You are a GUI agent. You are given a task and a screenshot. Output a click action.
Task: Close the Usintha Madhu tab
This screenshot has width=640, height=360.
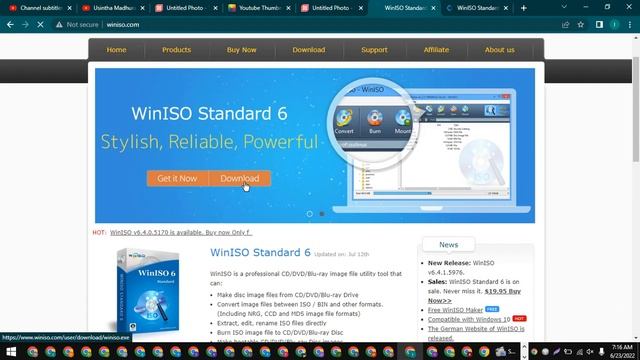click(142, 8)
